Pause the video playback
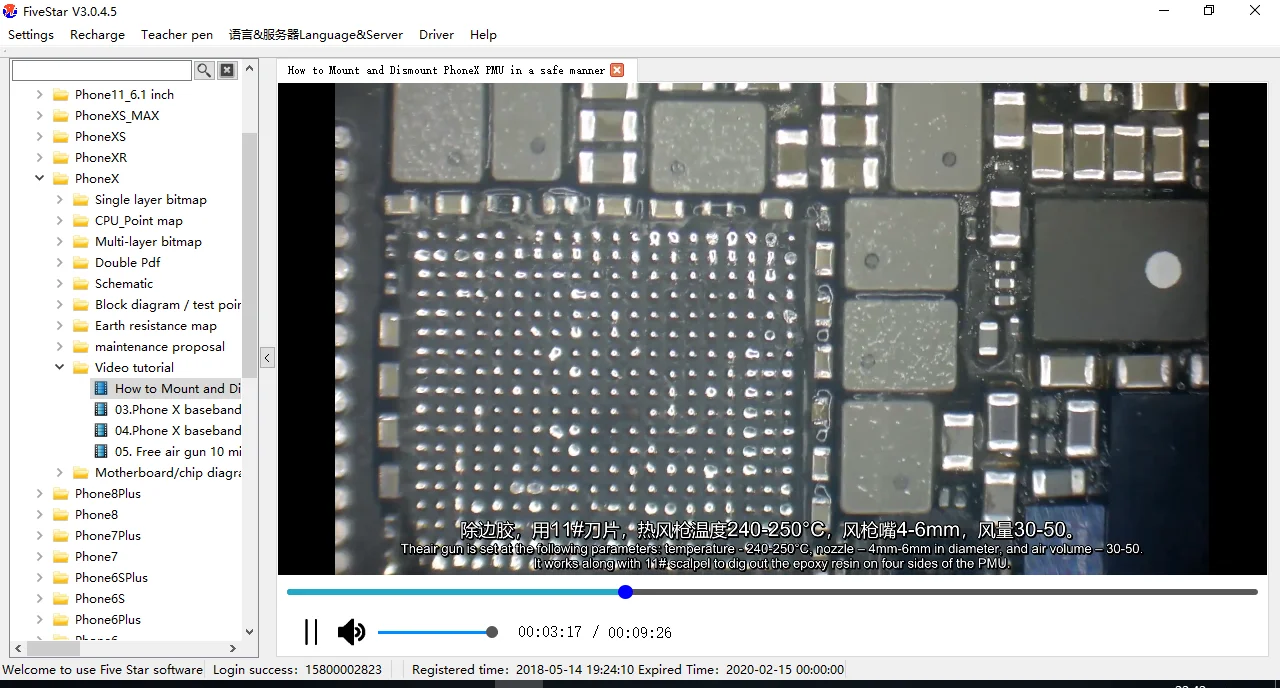The image size is (1280, 688). pos(311,632)
